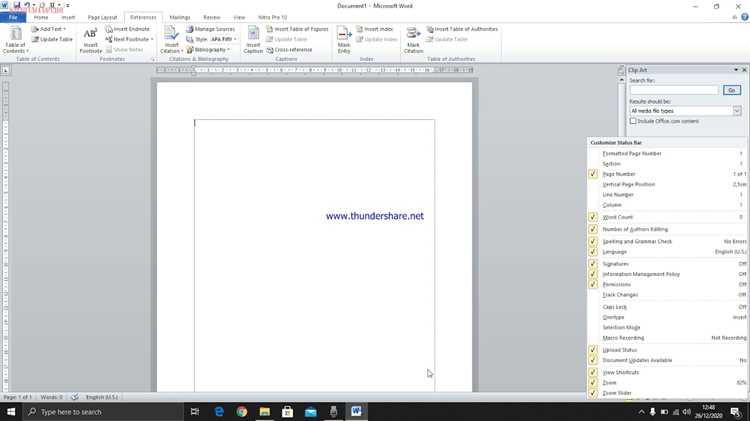Open the Footnotes dialog launcher
750x421 pixels.
click(x=153, y=60)
